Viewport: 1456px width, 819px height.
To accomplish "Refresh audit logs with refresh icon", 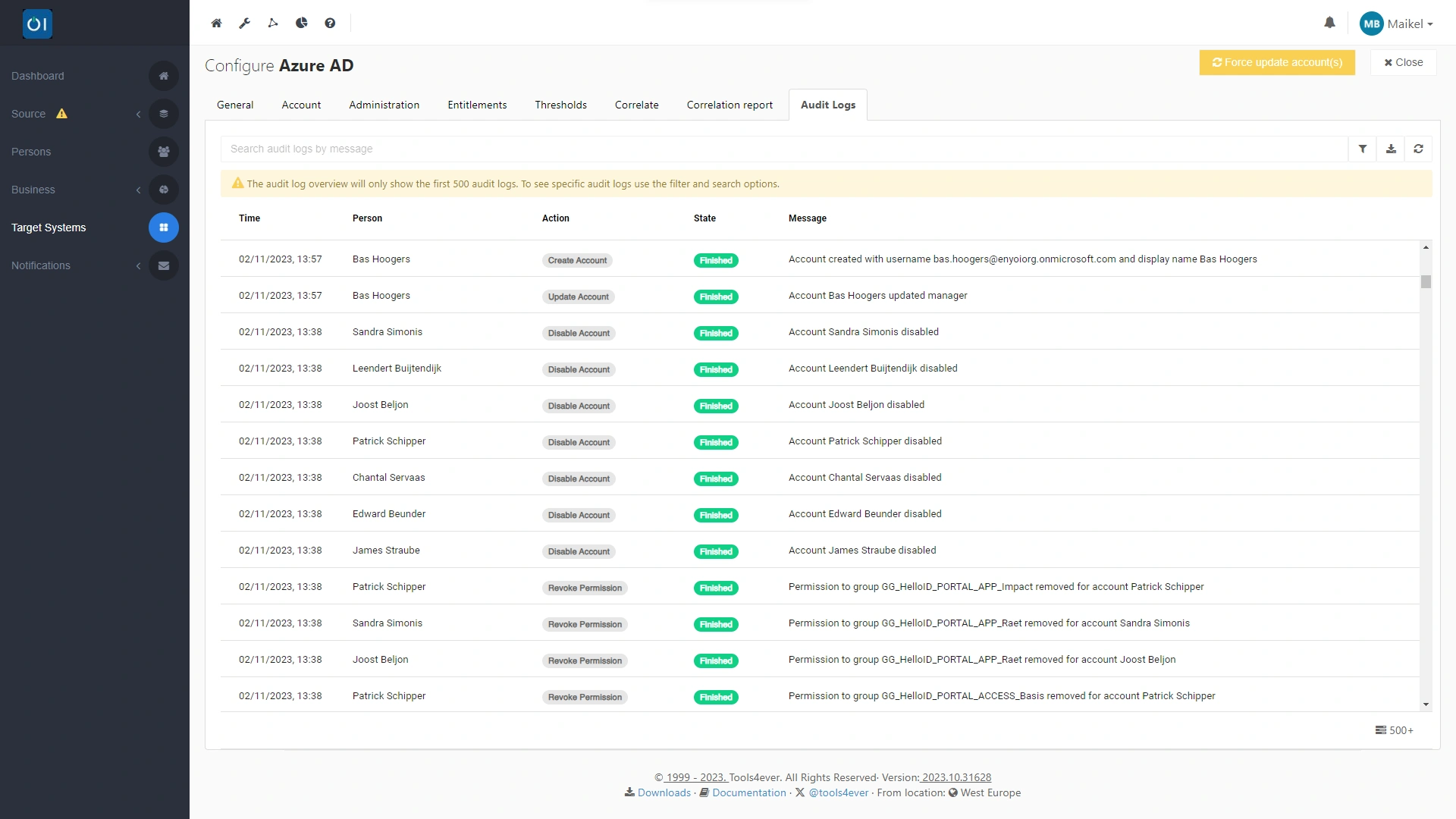I will pyautogui.click(x=1418, y=149).
